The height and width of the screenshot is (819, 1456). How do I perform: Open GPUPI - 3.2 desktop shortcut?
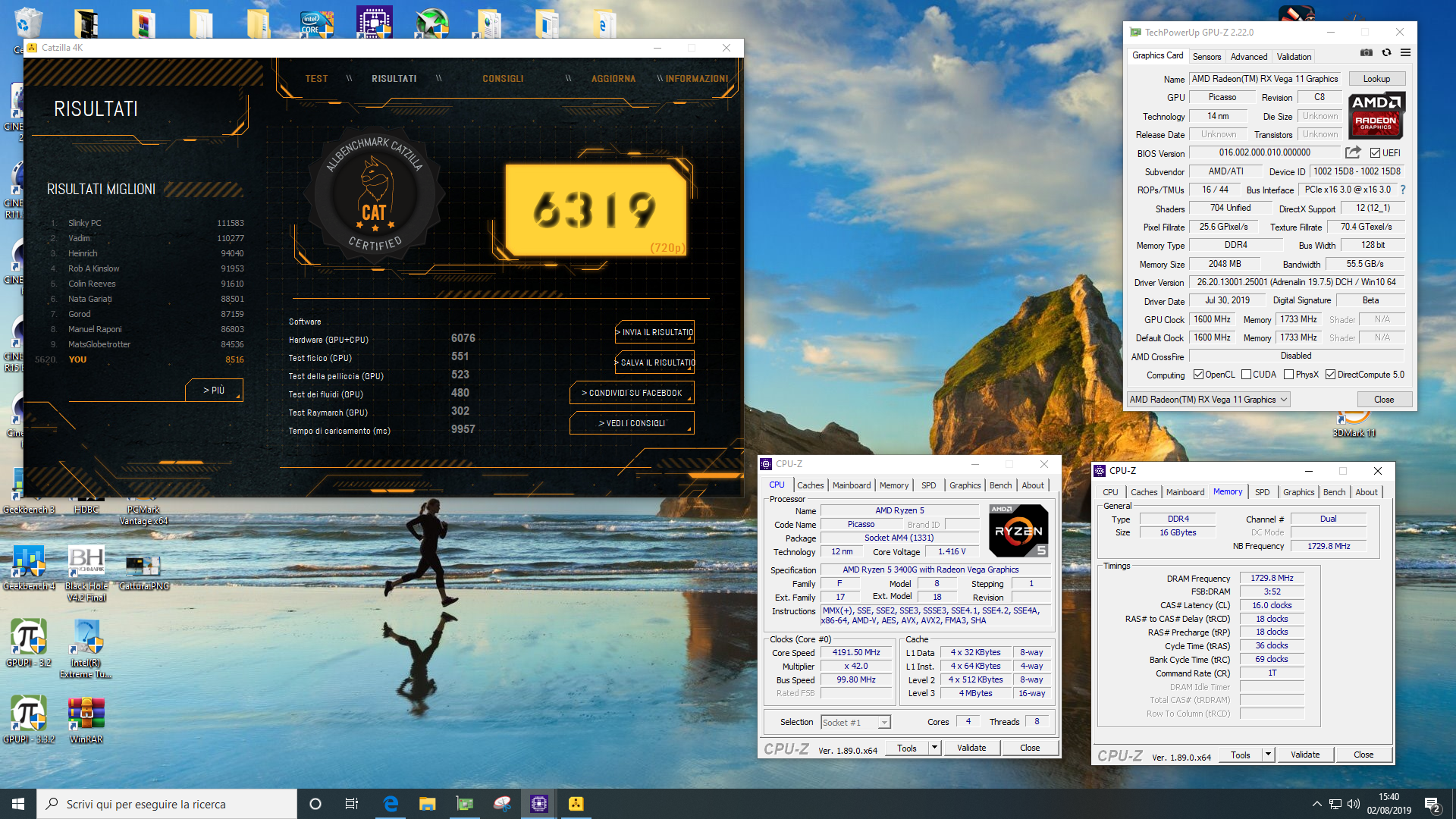[29, 643]
